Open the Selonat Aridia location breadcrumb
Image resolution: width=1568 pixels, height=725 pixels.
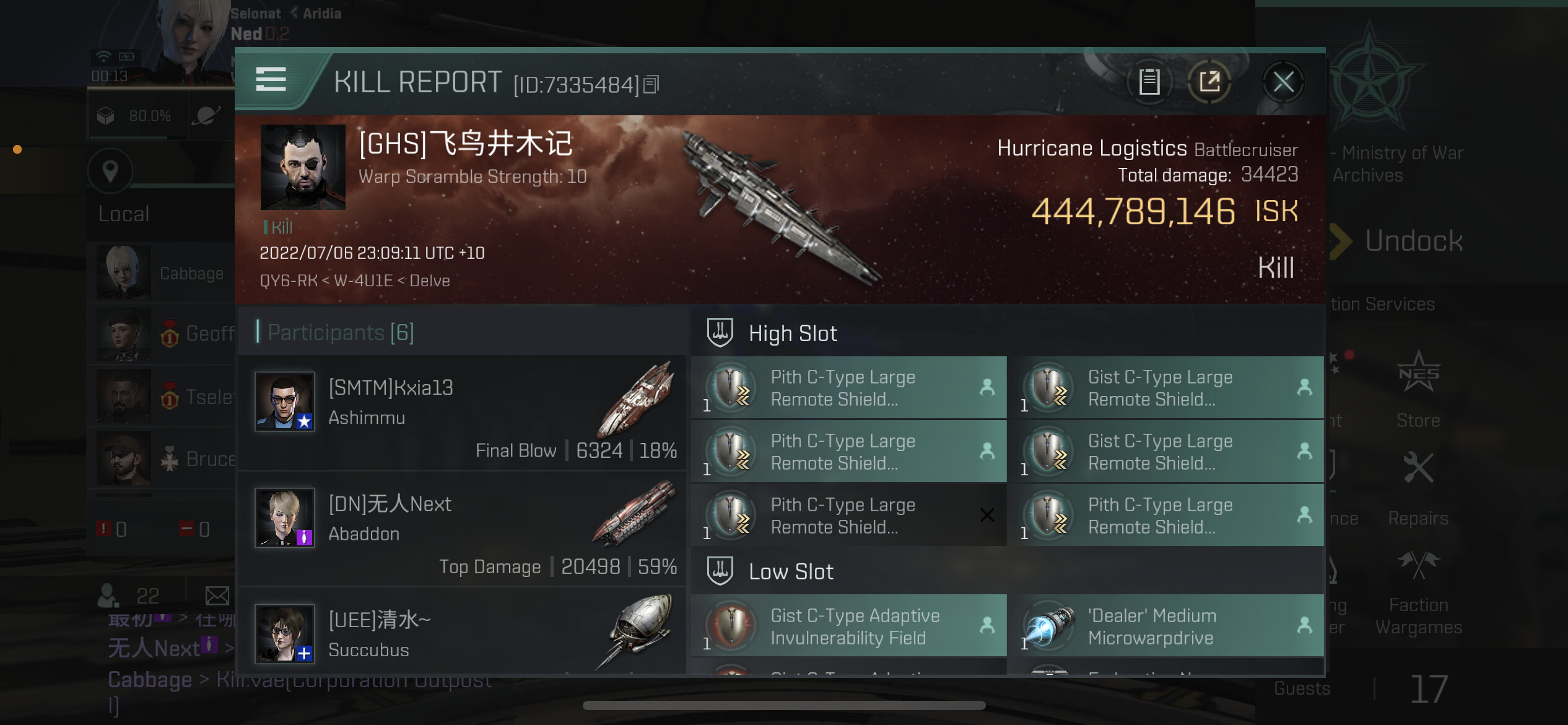pos(285,13)
